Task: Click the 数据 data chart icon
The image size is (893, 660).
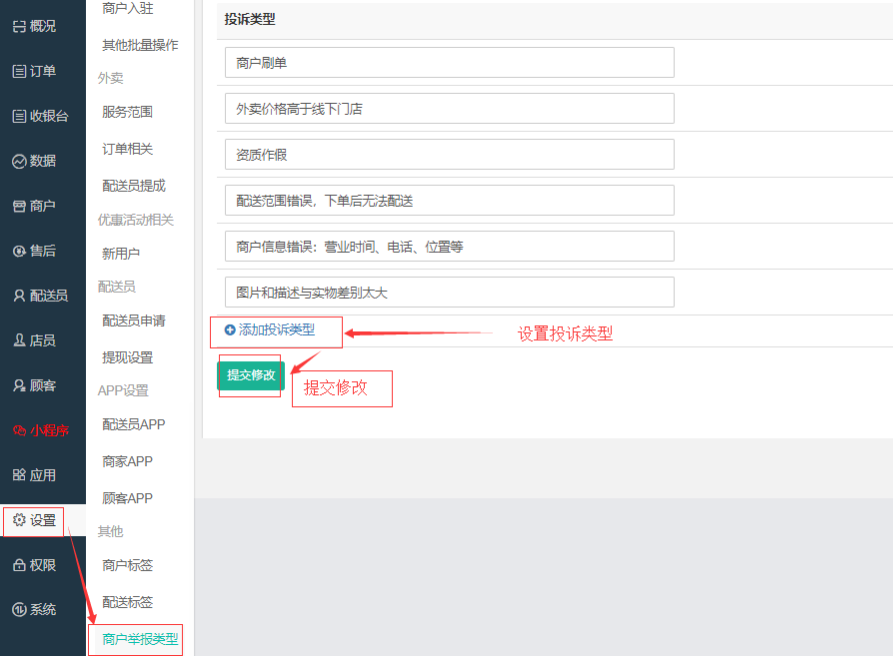Action: pos(19,161)
